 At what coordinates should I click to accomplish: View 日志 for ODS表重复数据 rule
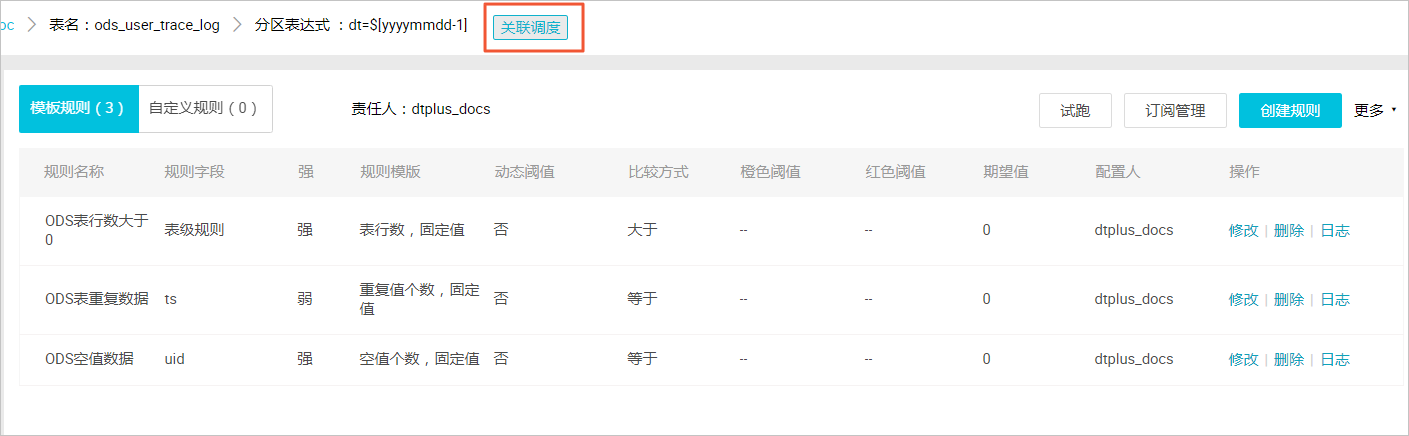[1335, 299]
